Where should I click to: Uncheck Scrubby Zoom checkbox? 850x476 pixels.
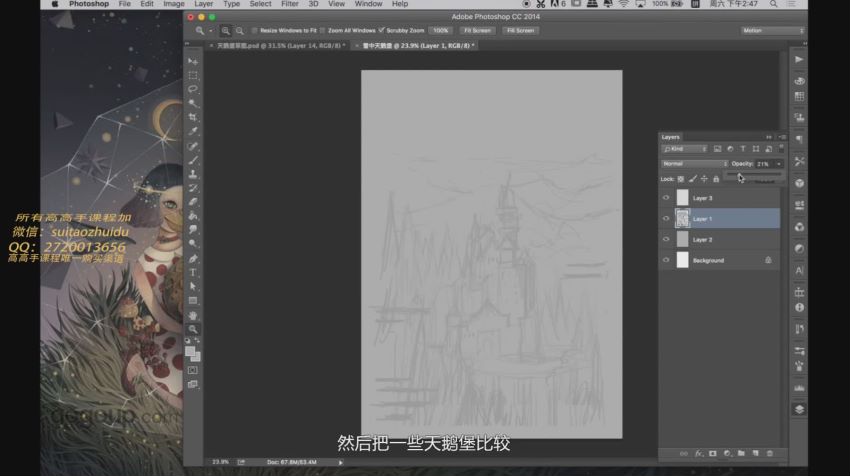[x=381, y=30]
